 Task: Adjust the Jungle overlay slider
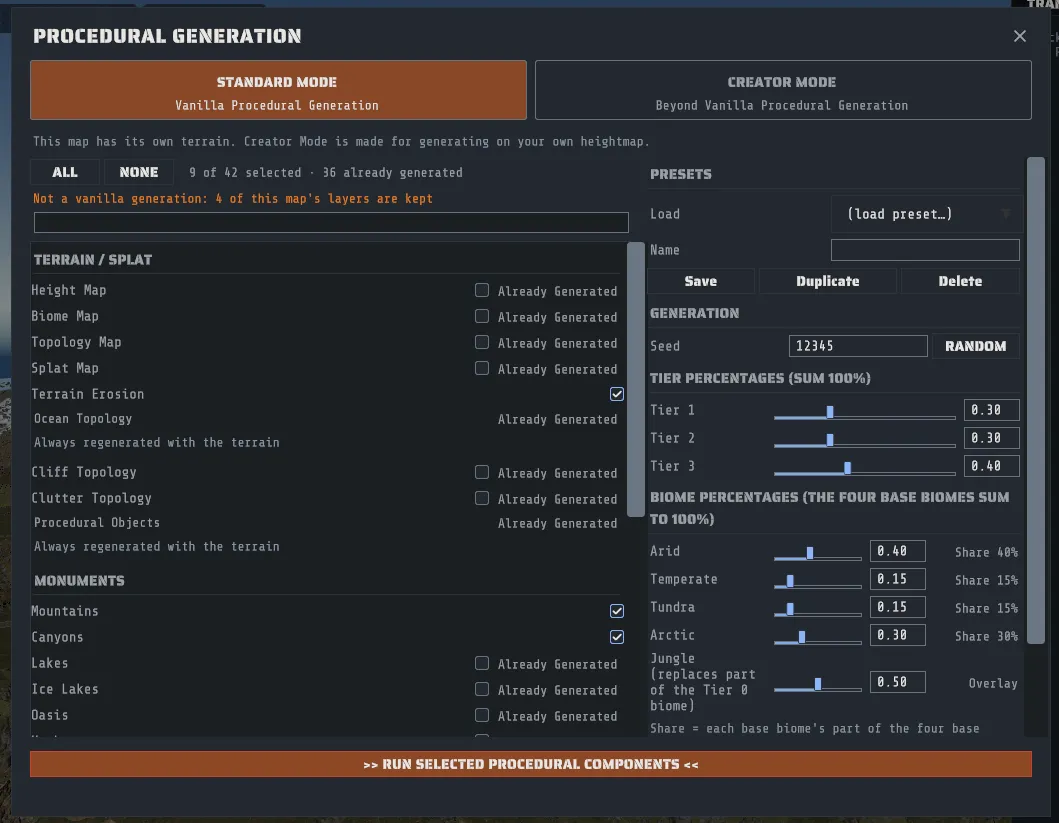click(x=817, y=684)
